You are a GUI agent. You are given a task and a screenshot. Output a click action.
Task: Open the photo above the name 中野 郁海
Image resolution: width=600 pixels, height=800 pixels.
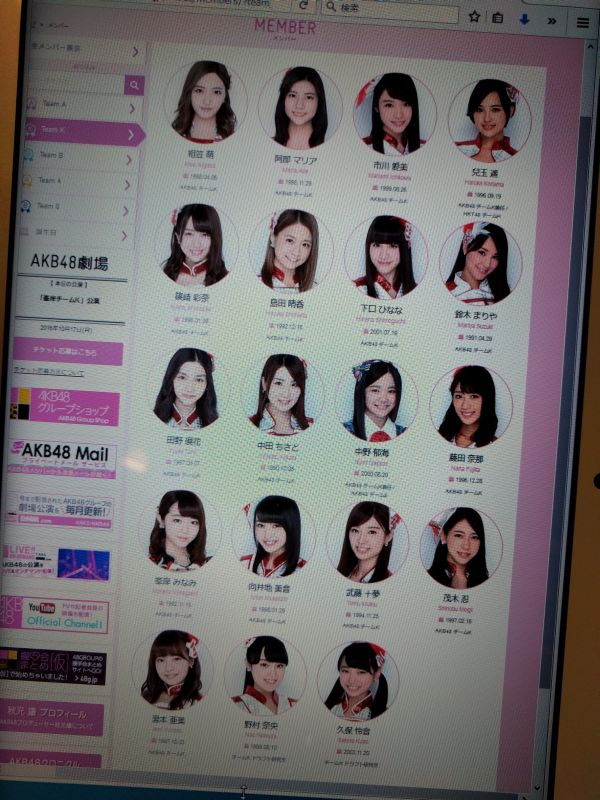[x=377, y=401]
